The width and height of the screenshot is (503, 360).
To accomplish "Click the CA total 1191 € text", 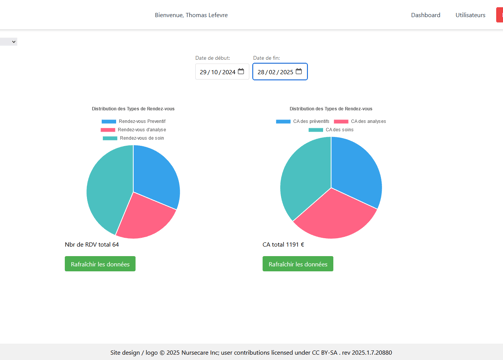I will [x=283, y=245].
